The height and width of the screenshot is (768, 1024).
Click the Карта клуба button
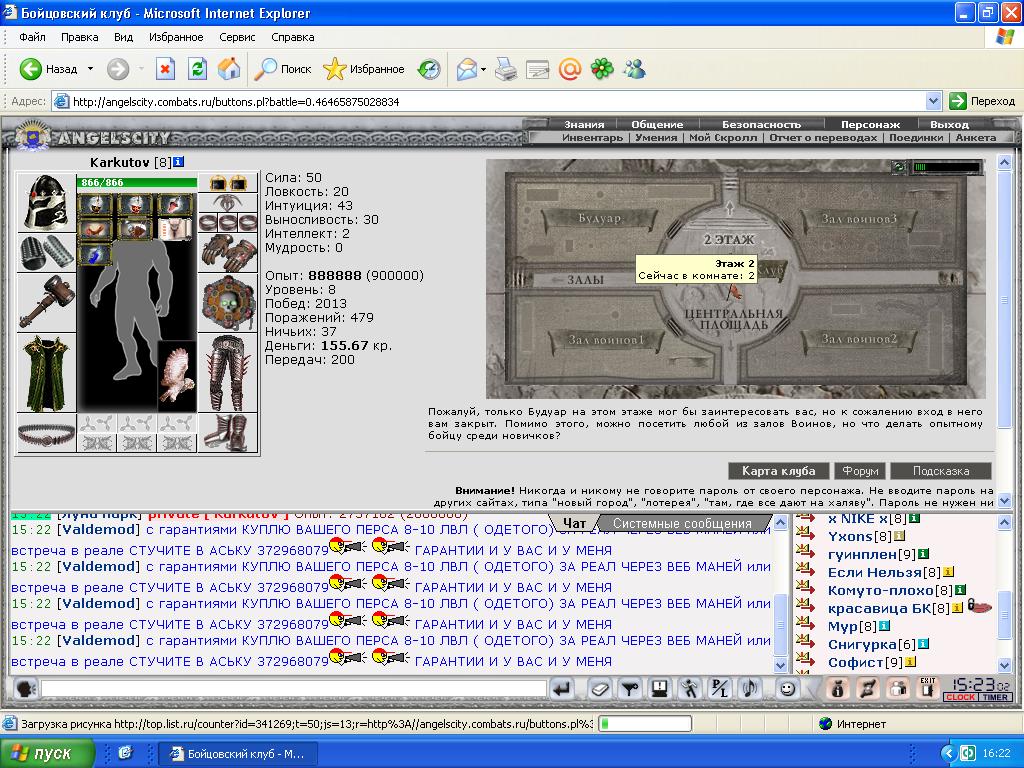778,471
